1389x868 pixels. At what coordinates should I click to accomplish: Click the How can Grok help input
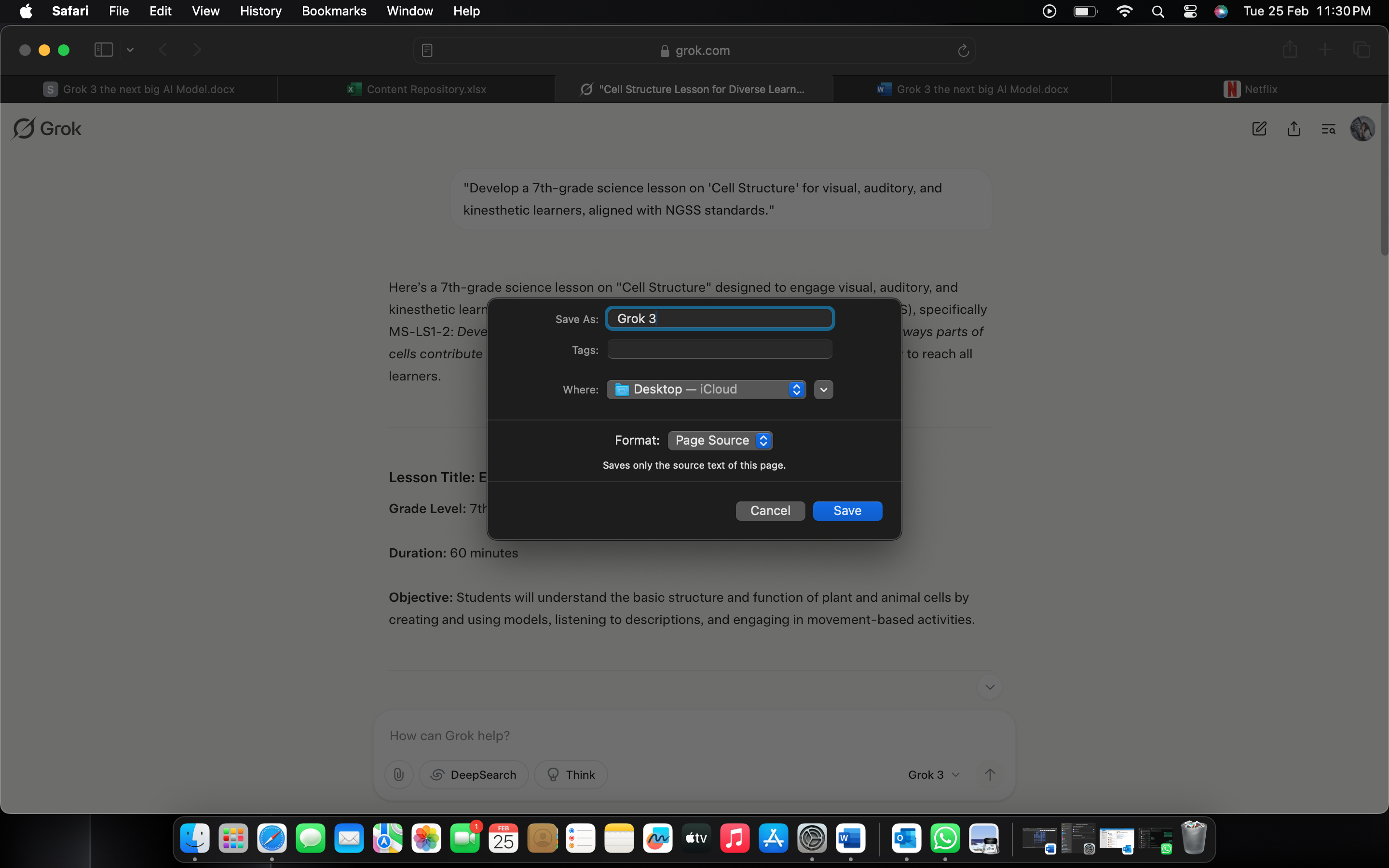694,735
